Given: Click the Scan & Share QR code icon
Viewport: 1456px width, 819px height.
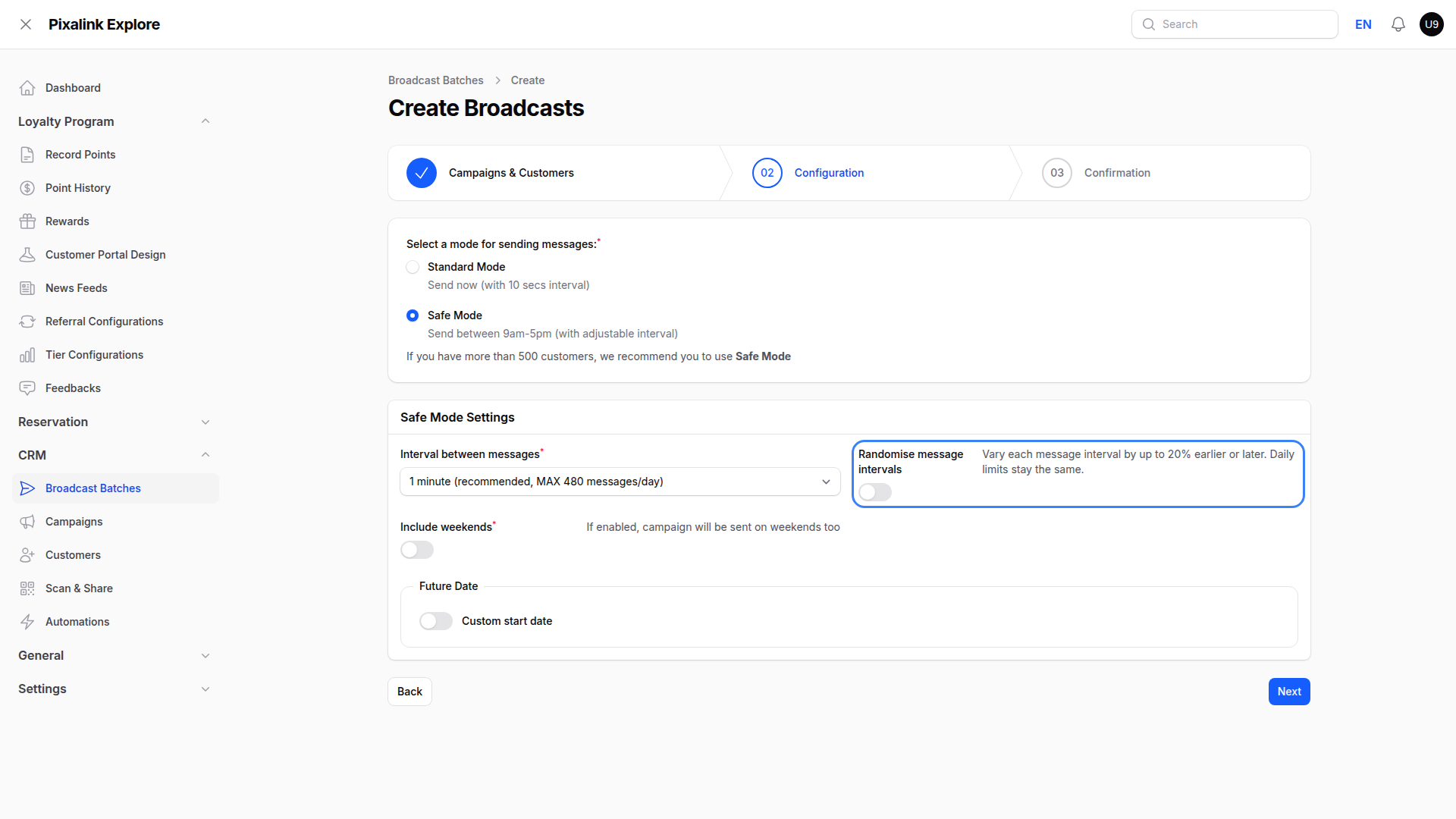Looking at the screenshot, I should pyautogui.click(x=27, y=588).
